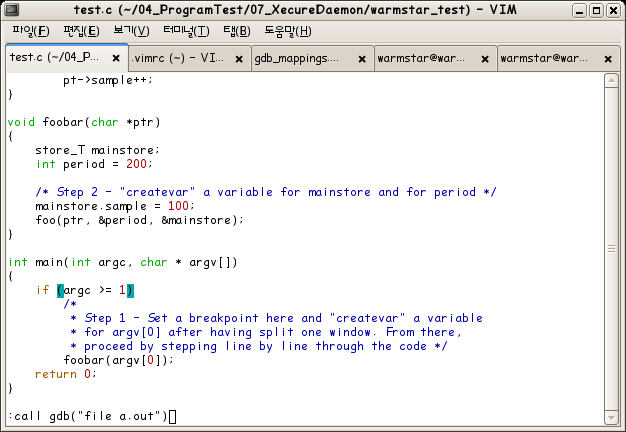Click the 'foobar(argv[0]);' call line
Screen dimensions: 626x432
119,360
